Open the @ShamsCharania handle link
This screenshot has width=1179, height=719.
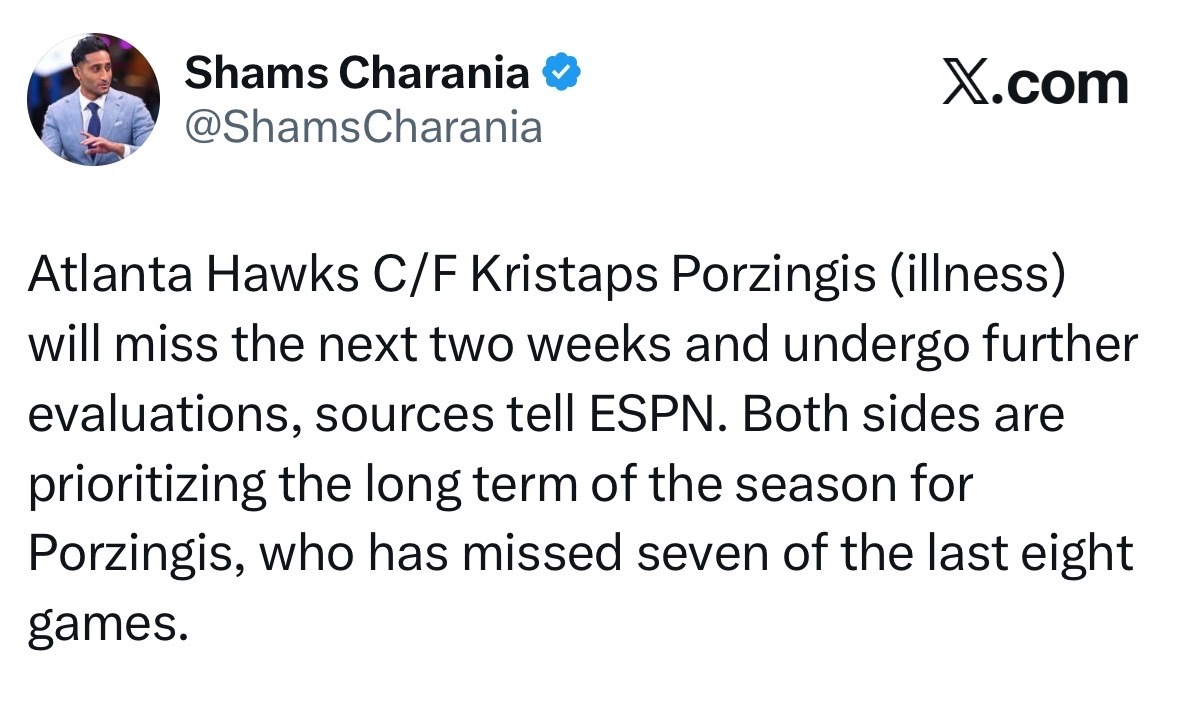pos(364,127)
